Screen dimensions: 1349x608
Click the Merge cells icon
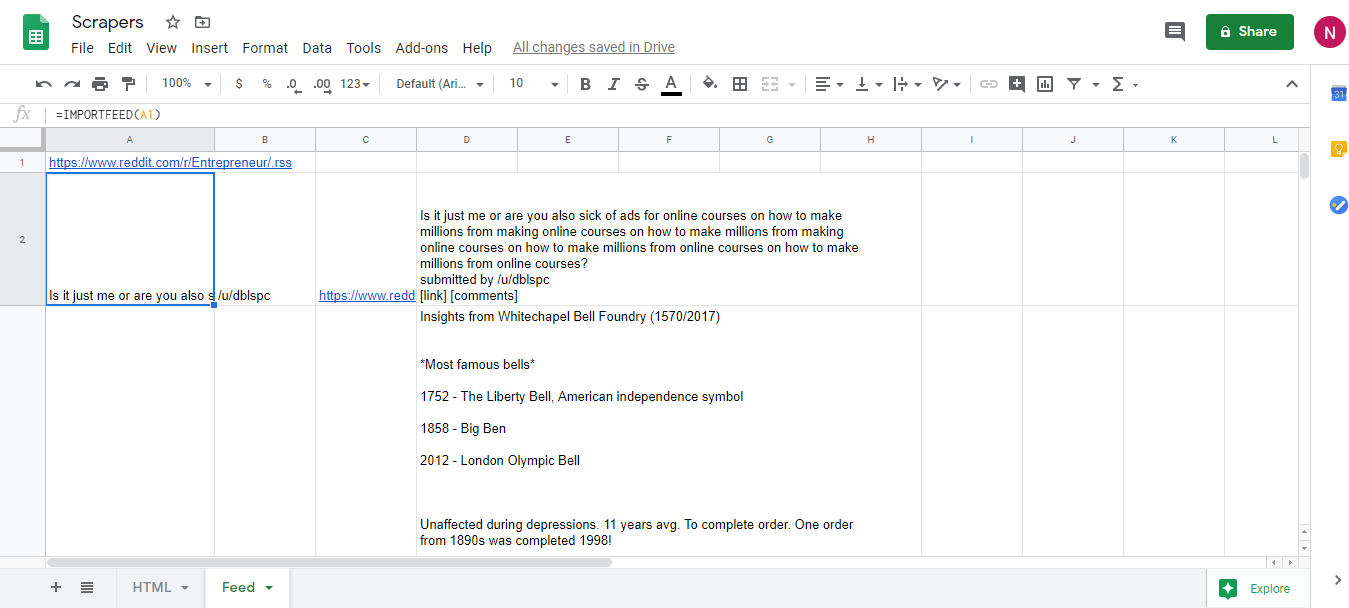pos(770,84)
